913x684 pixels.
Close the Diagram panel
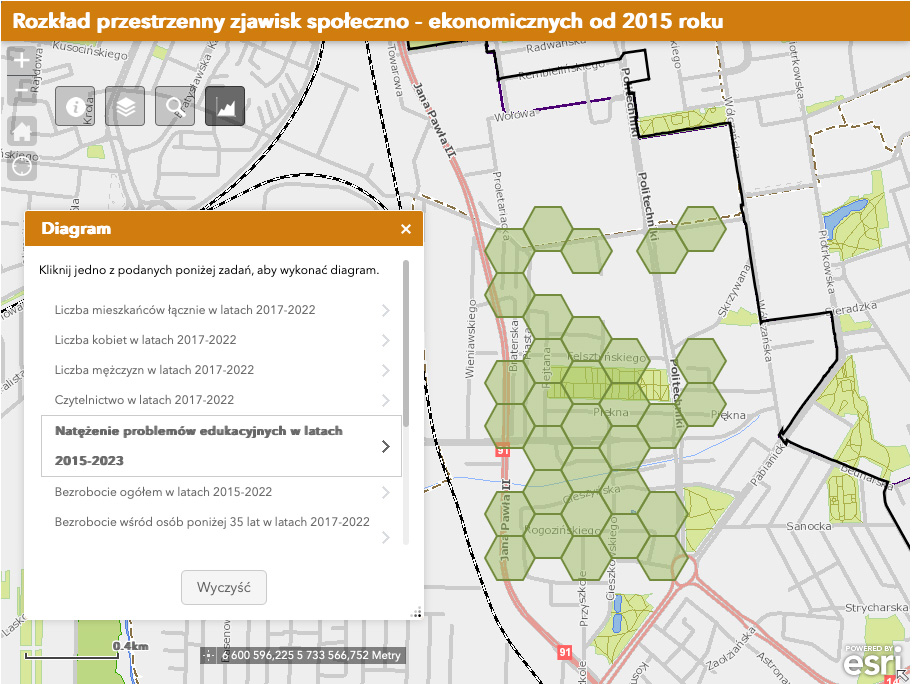(406, 229)
